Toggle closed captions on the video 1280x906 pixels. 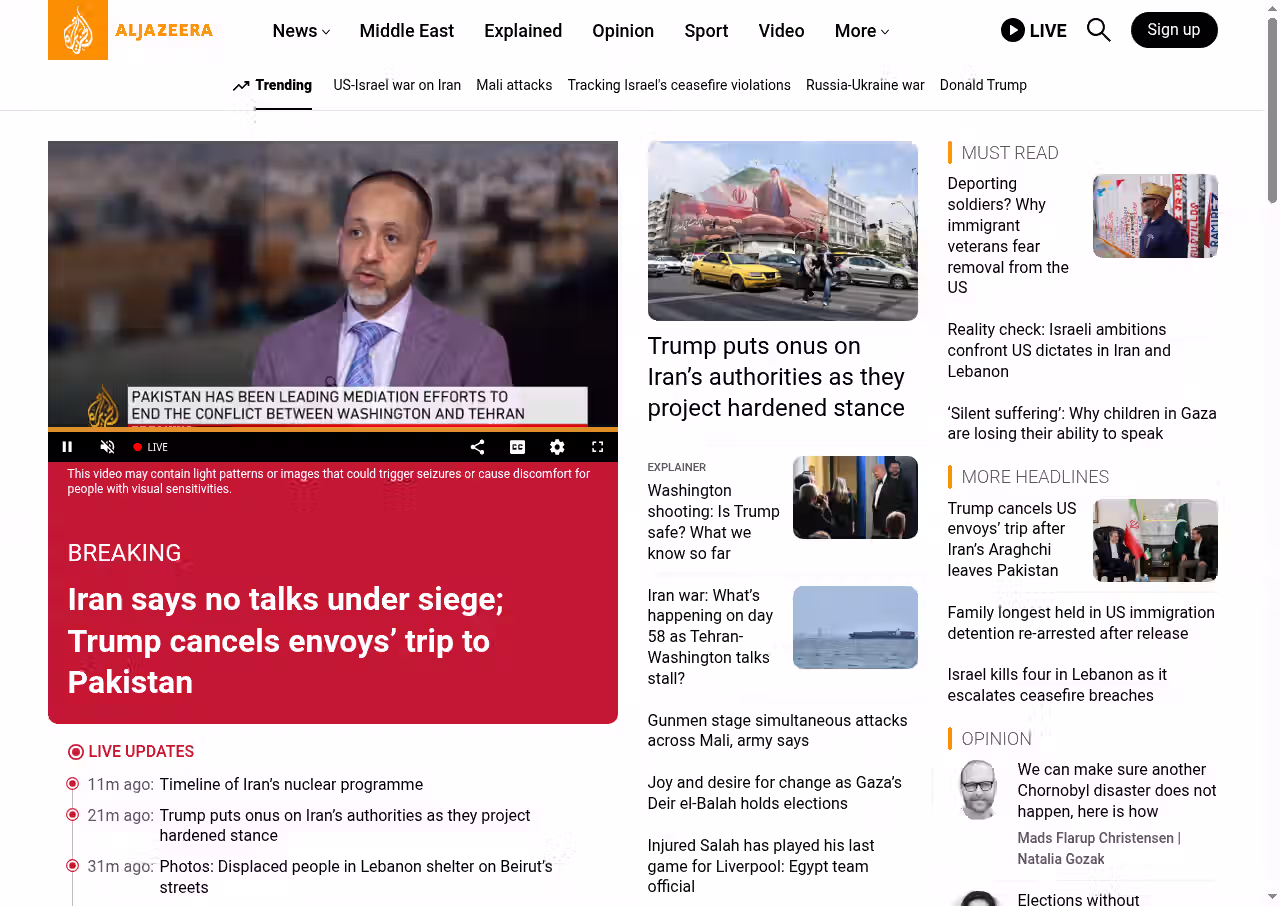pyautogui.click(x=517, y=447)
